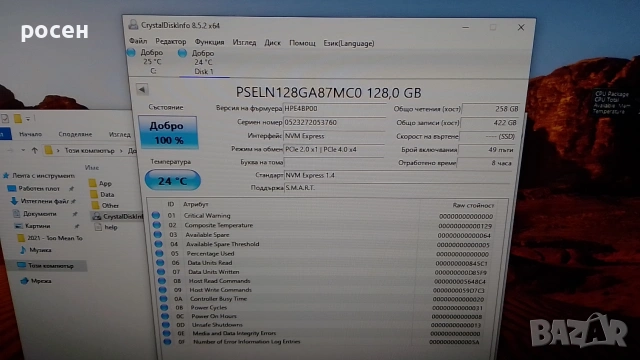The height and width of the screenshot is (360, 640).
Task: Click the NVM Express interface field
Action: point(334,136)
